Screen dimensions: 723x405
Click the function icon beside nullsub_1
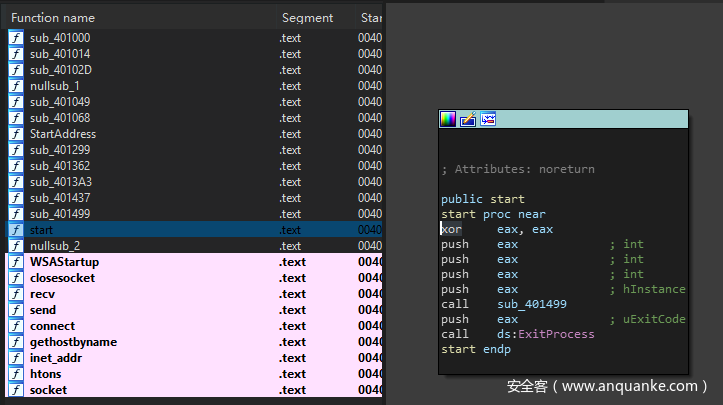pos(17,86)
